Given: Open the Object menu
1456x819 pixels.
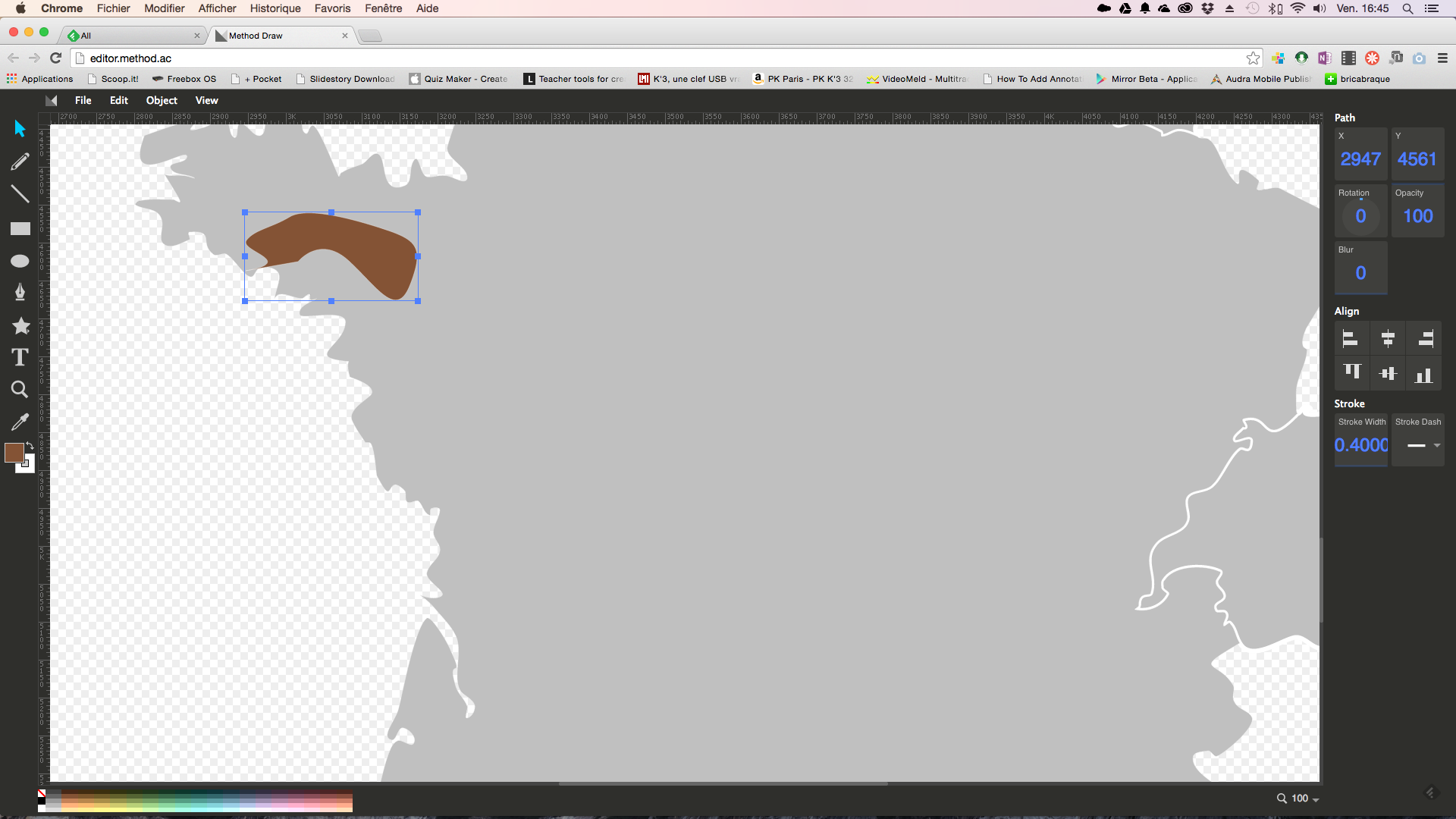Looking at the screenshot, I should click(162, 100).
